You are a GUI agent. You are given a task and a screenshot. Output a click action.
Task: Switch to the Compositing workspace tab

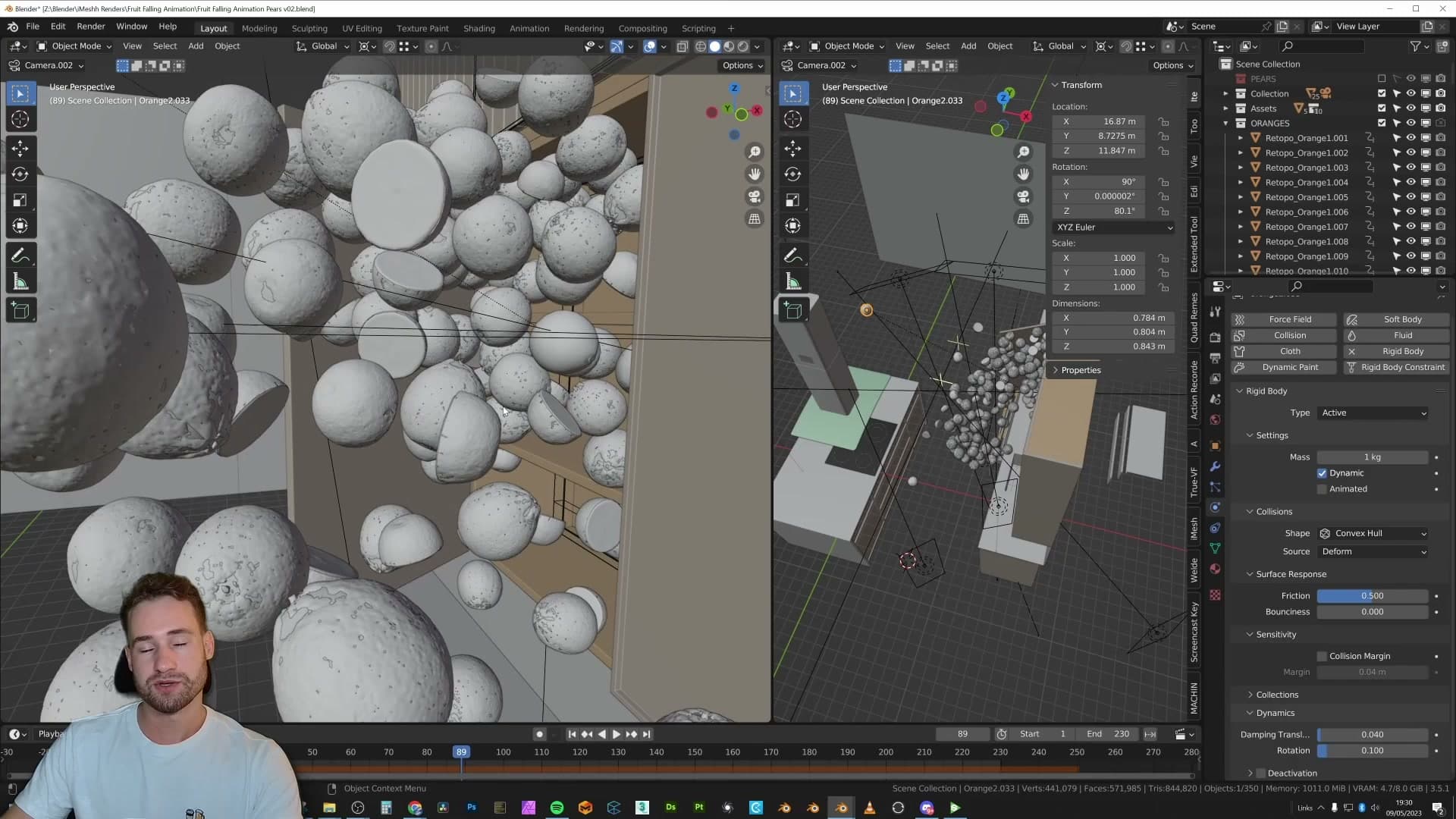point(642,29)
